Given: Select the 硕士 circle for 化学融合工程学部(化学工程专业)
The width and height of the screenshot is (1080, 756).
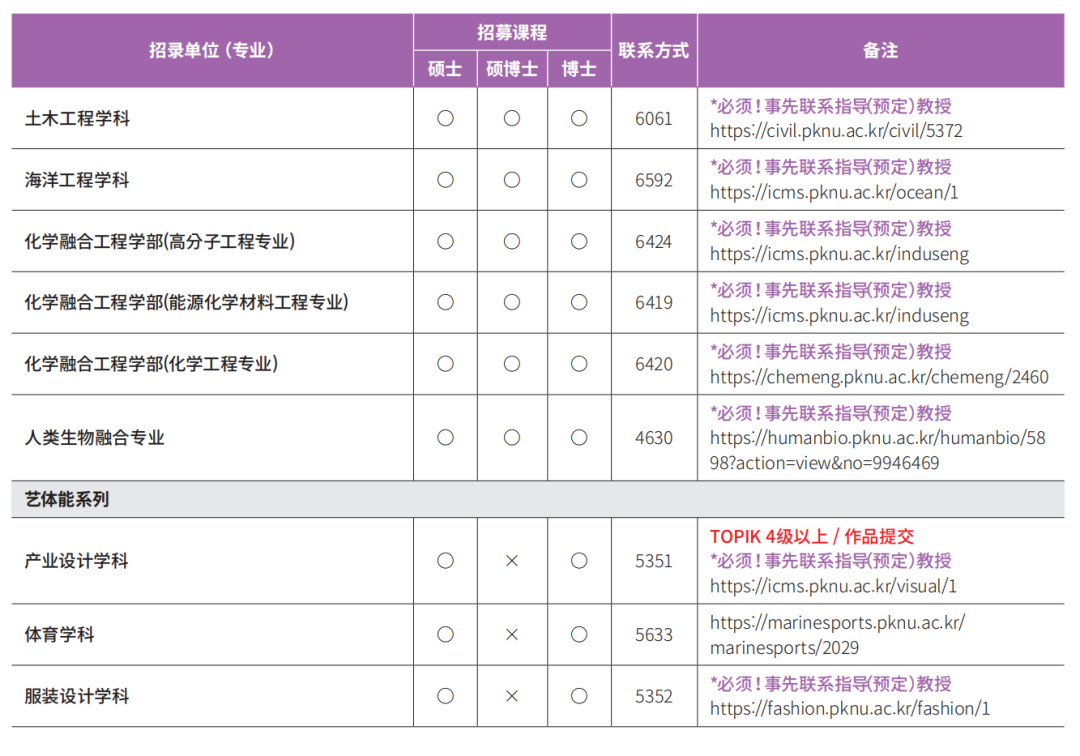Looking at the screenshot, I should 445,364.
